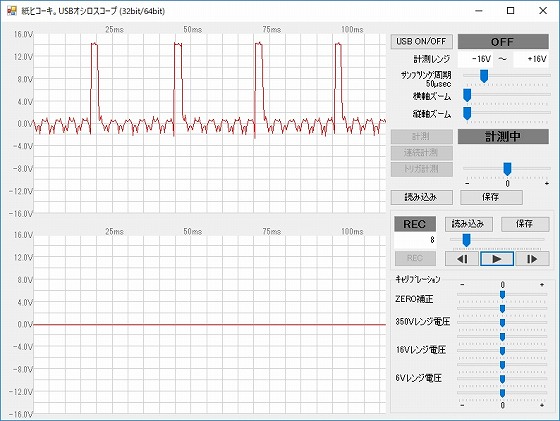Select the +16V range upper field

pyautogui.click(x=531, y=59)
